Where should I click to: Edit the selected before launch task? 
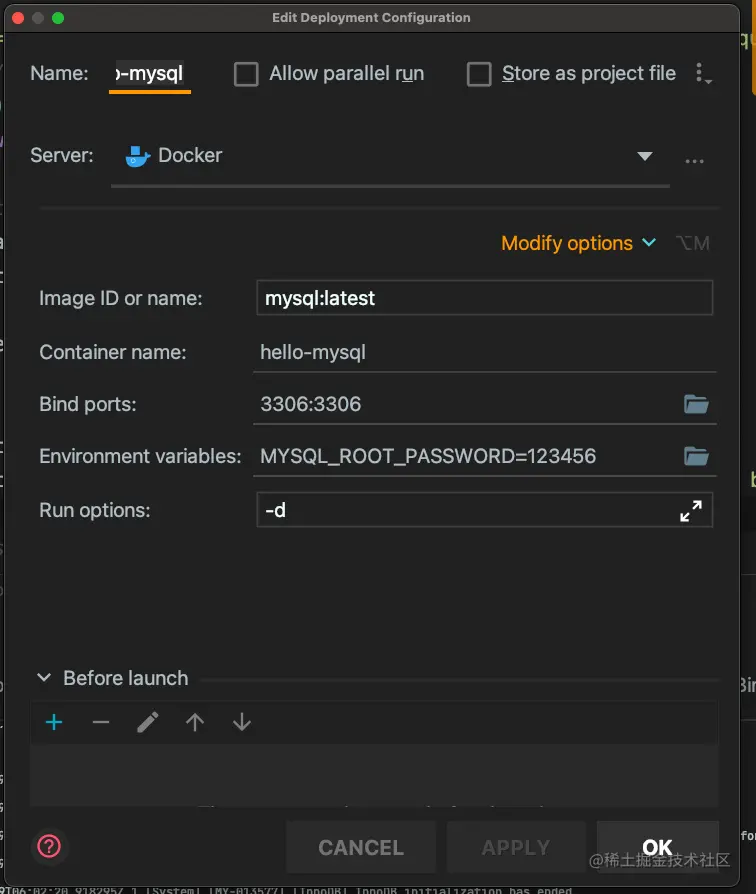point(148,722)
